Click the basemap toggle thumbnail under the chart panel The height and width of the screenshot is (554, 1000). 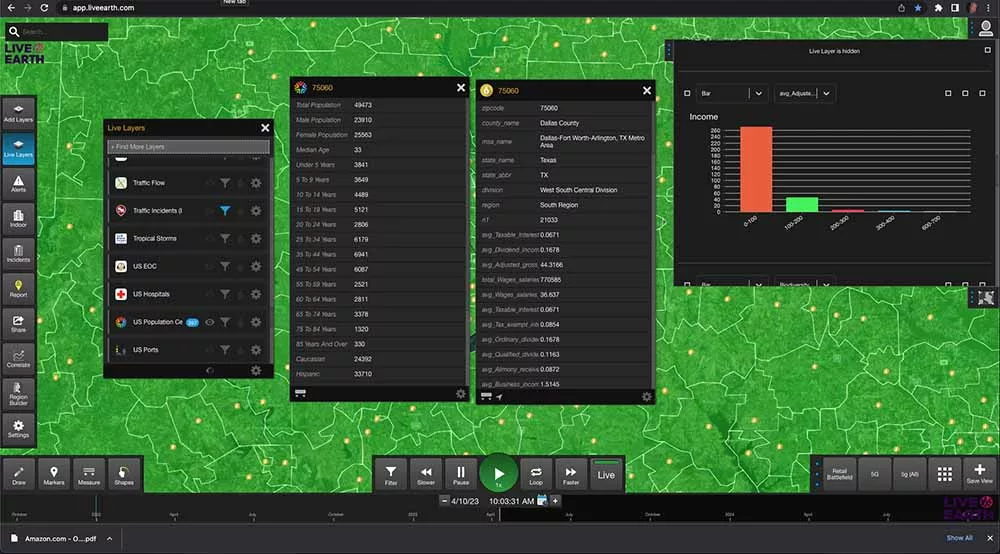(x=986, y=298)
